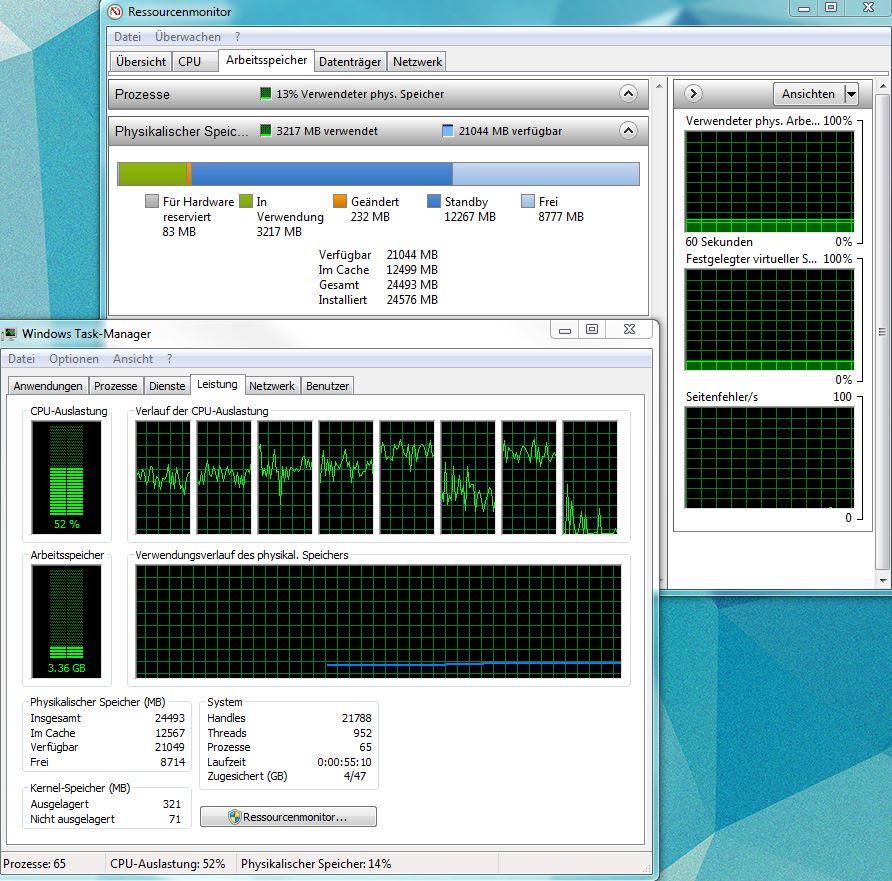The image size is (892, 881).
Task: Collapse the Prozesse section chevron
Action: [x=628, y=94]
